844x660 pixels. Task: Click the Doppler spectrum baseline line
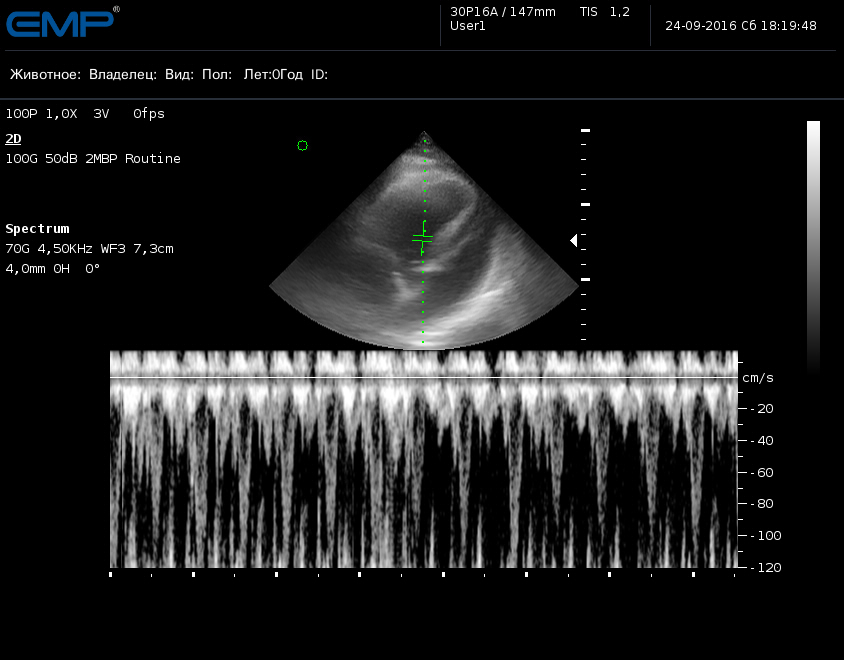424,377
